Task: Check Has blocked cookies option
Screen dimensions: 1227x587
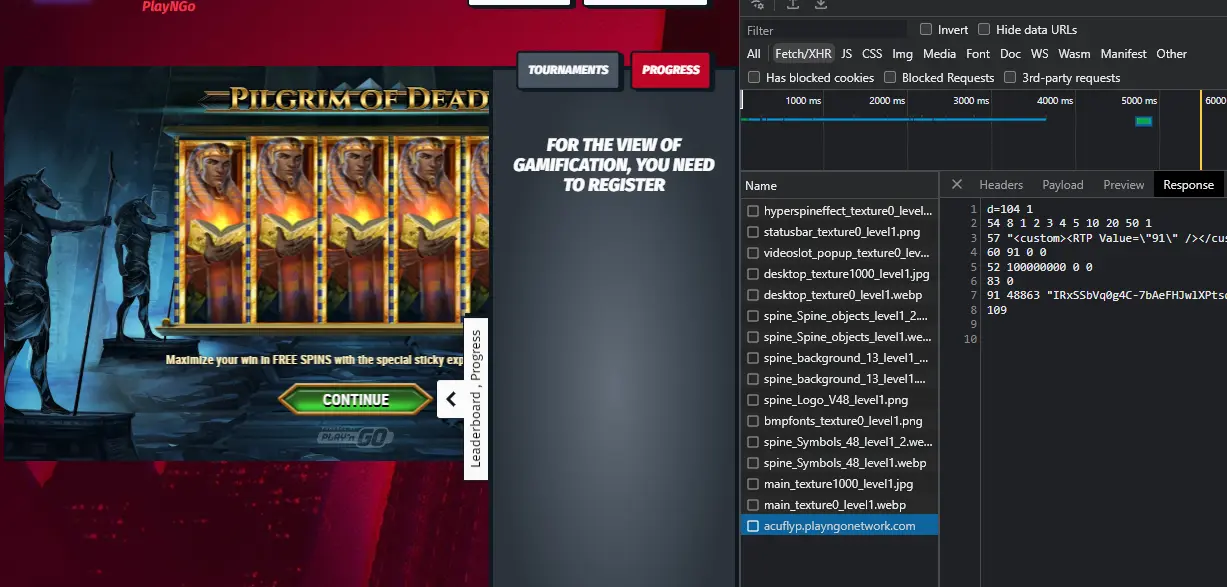Action: (x=753, y=77)
